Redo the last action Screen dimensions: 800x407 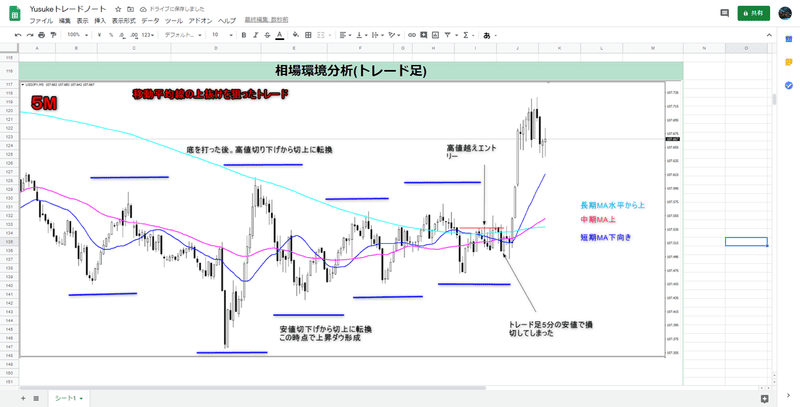tap(30, 35)
